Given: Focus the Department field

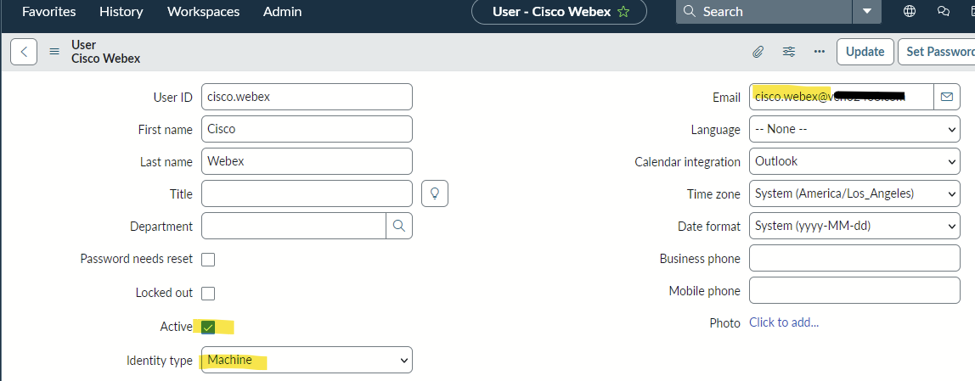Looking at the screenshot, I should (293, 226).
